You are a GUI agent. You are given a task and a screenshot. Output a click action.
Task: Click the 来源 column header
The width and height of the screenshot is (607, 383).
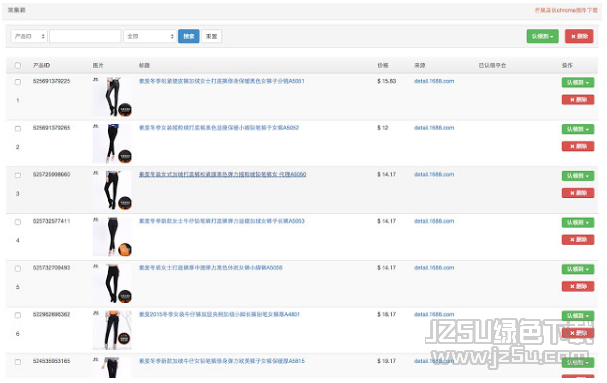coord(420,65)
